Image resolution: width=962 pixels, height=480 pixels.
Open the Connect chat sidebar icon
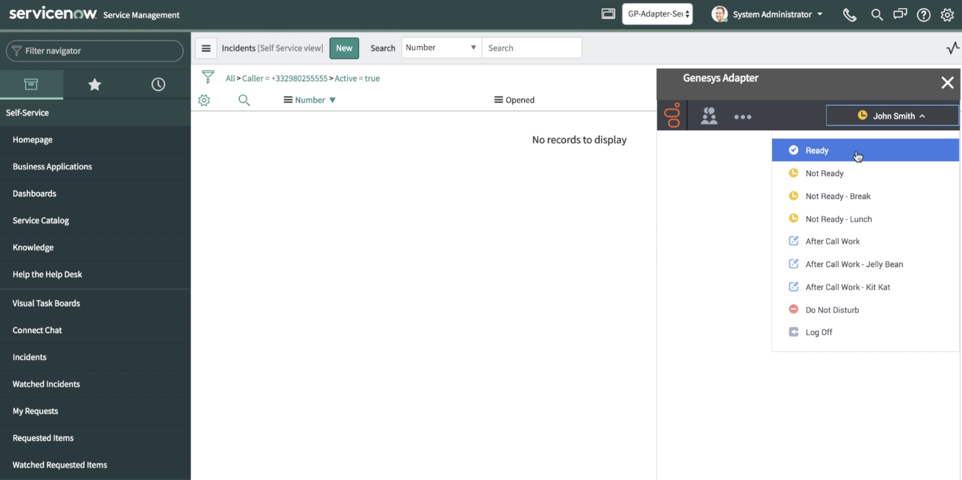(x=900, y=14)
